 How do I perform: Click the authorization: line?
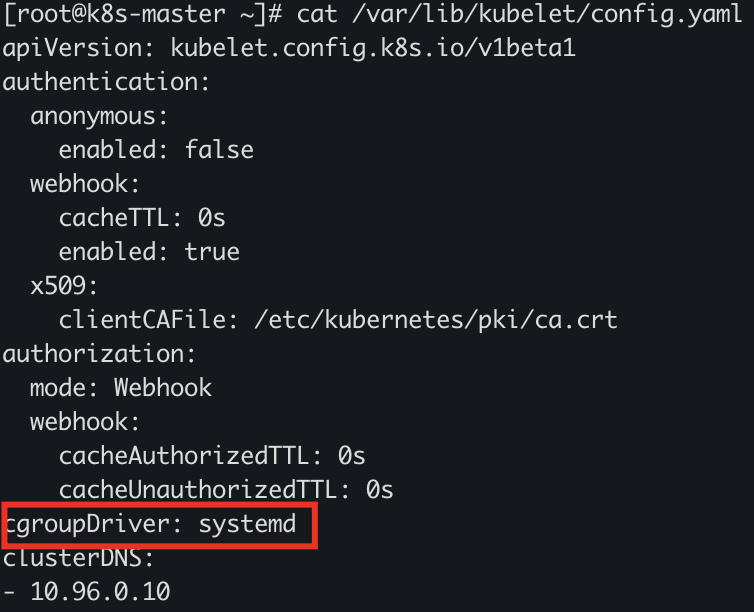click(x=100, y=354)
